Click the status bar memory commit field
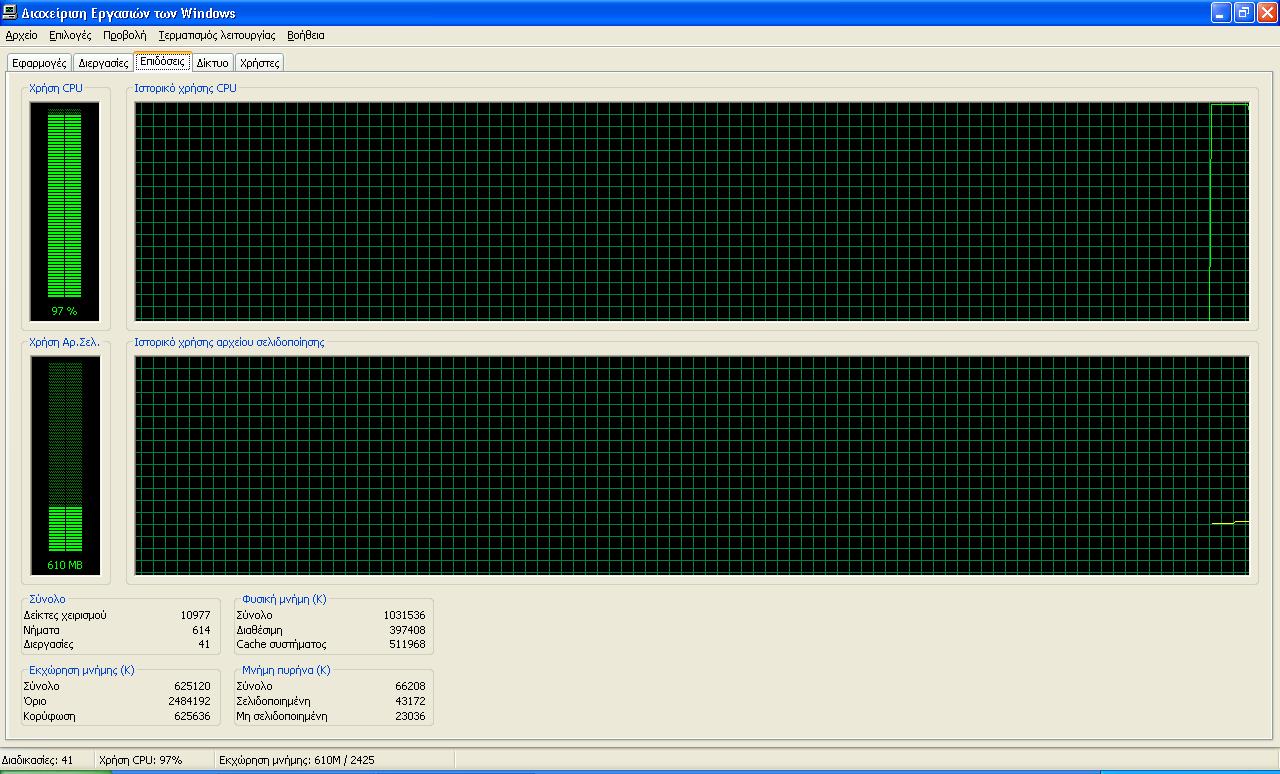The height and width of the screenshot is (774, 1280). pyautogui.click(x=296, y=760)
